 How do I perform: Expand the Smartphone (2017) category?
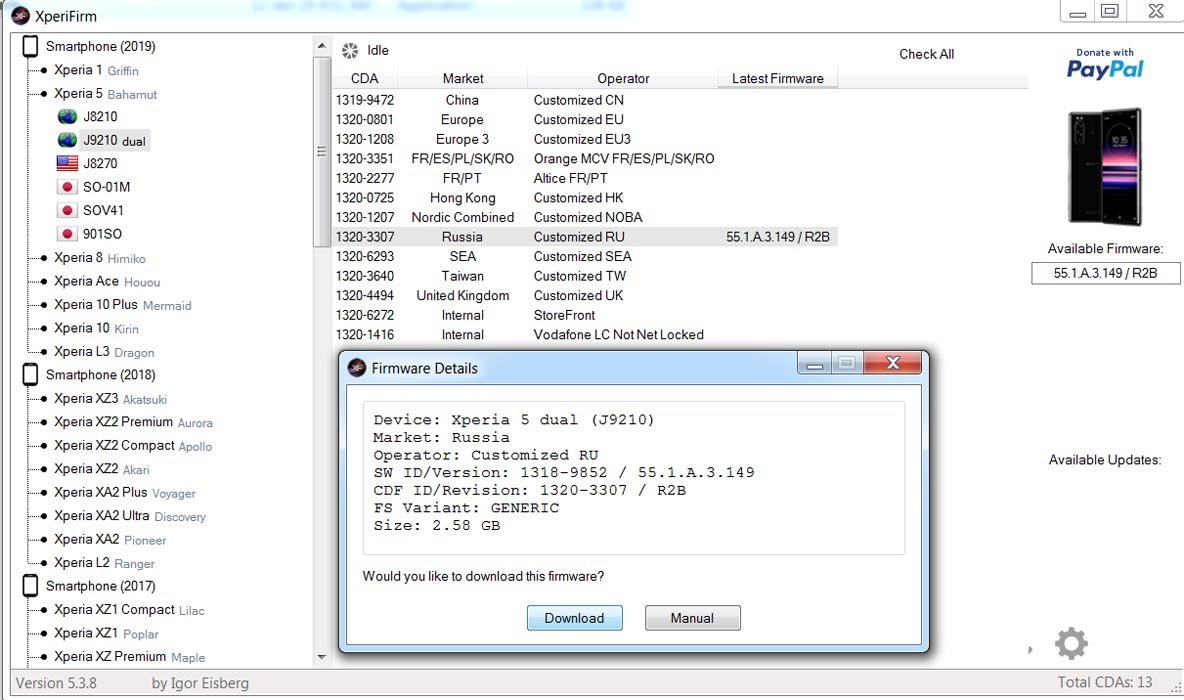[x=30, y=586]
